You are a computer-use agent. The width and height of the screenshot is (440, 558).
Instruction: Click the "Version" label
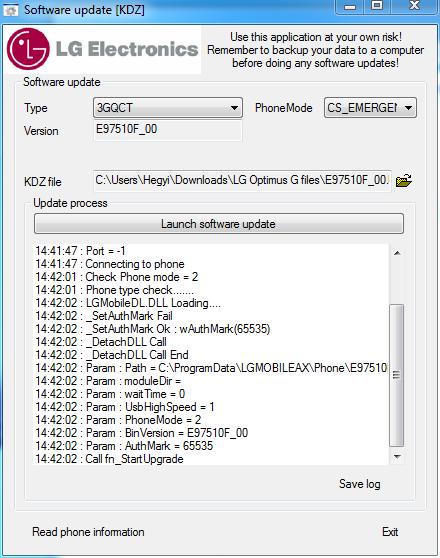[41, 131]
